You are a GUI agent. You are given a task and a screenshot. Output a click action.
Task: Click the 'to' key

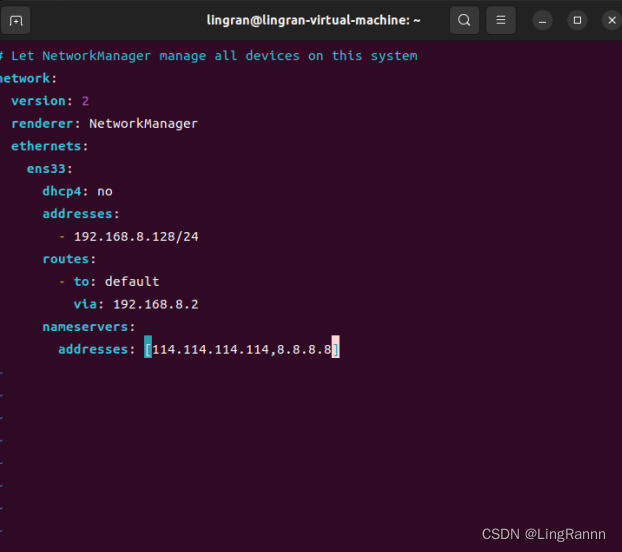81,282
